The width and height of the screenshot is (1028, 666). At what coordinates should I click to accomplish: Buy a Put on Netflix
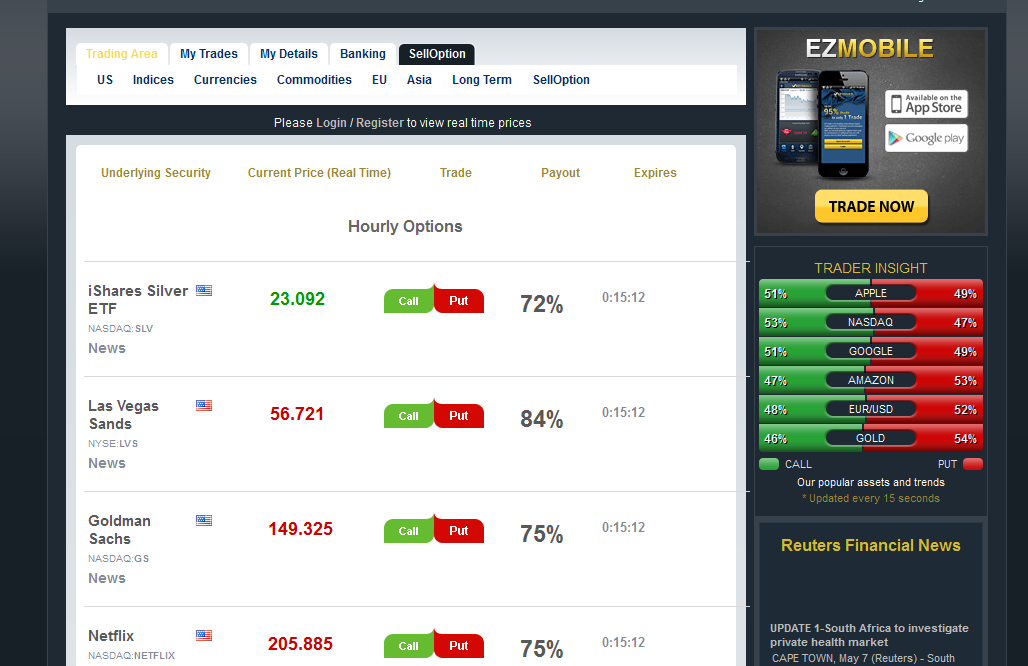pos(459,646)
